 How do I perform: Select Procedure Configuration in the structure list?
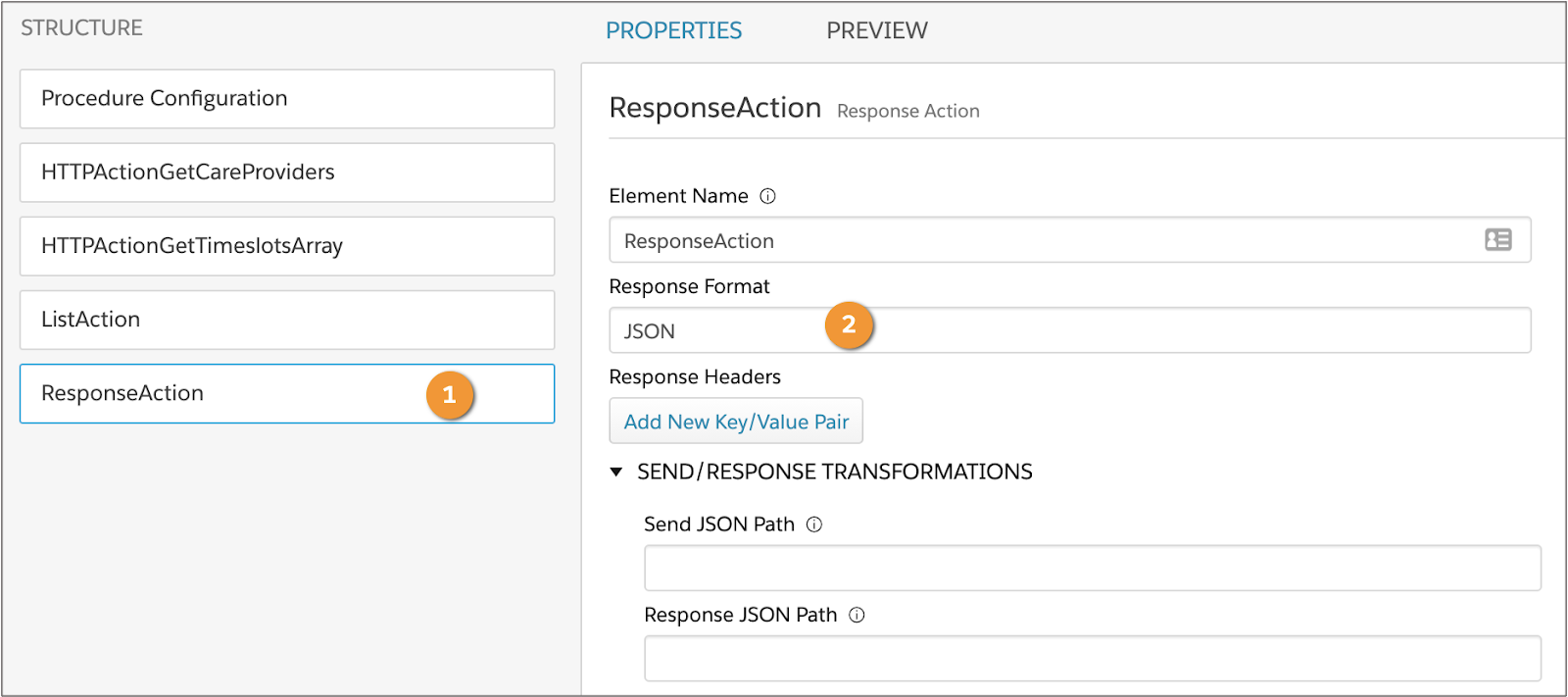click(x=287, y=99)
